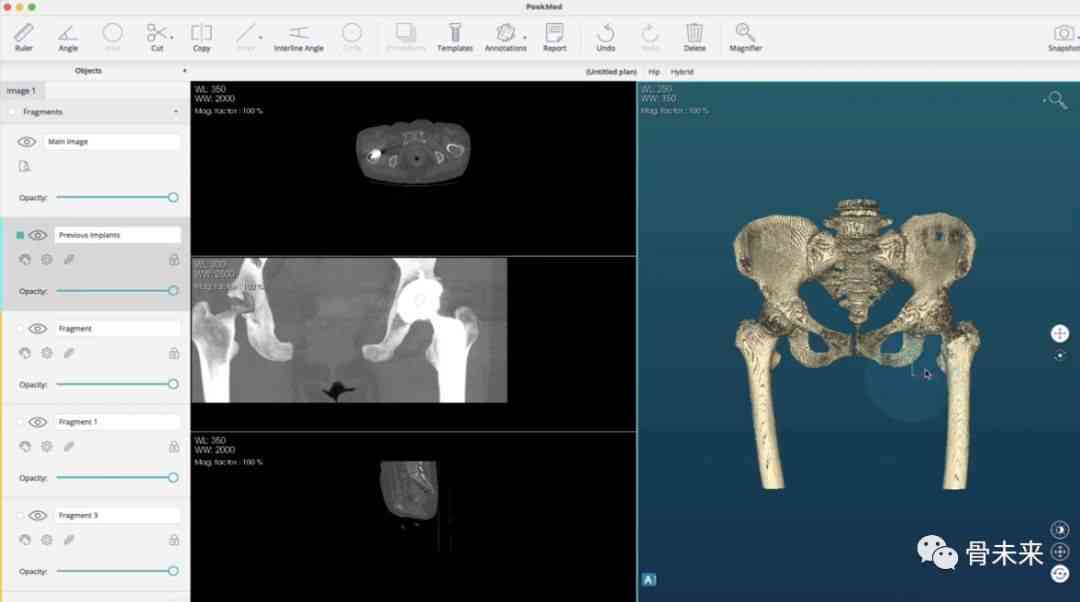This screenshot has height=602, width=1080.
Task: Click the Fragment opacity slider handle
Action: 174,384
